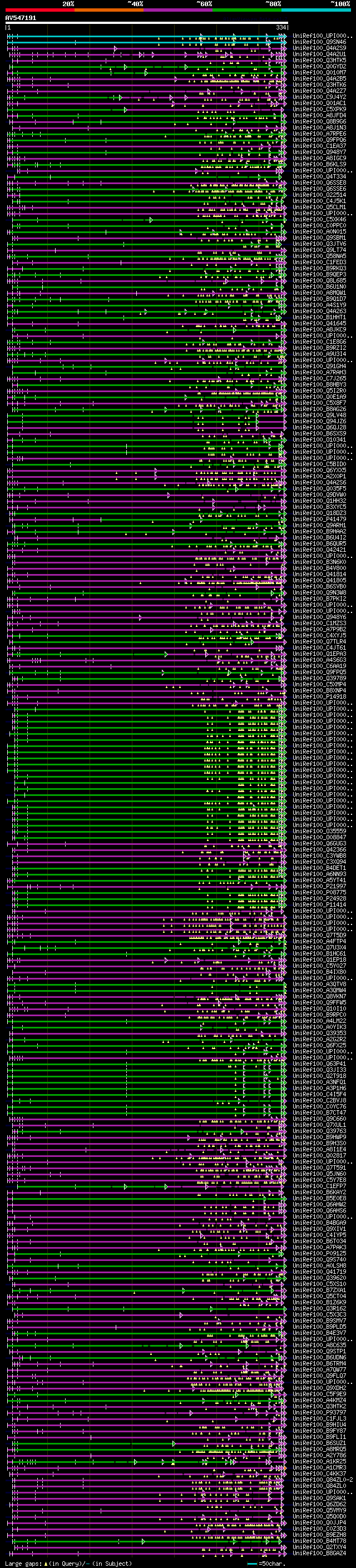Click the UniRef100_B6KLS9 label
356x1568 pixels.
pyautogui.click(x=319, y=164)
